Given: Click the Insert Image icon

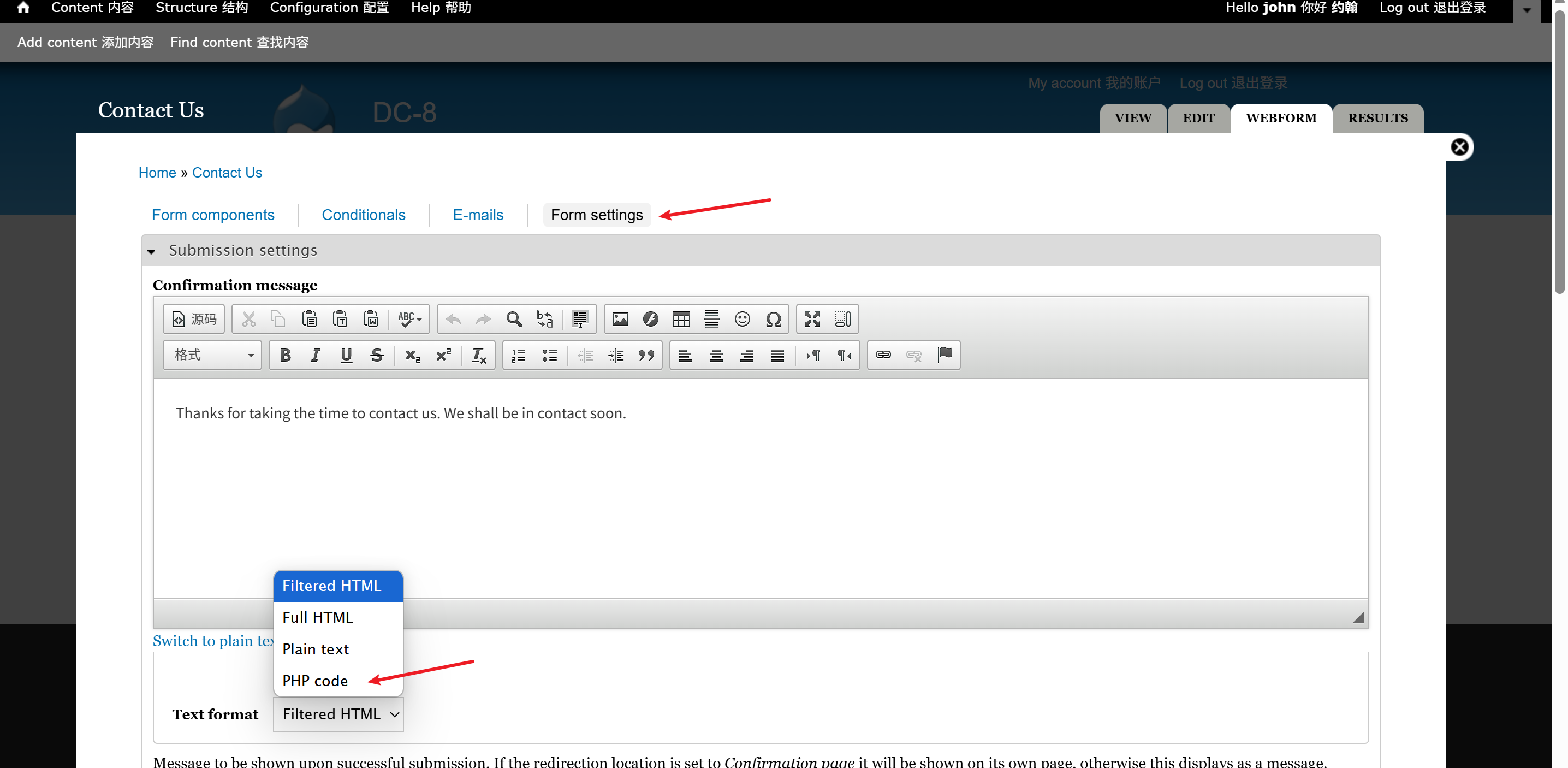Looking at the screenshot, I should tap(620, 319).
